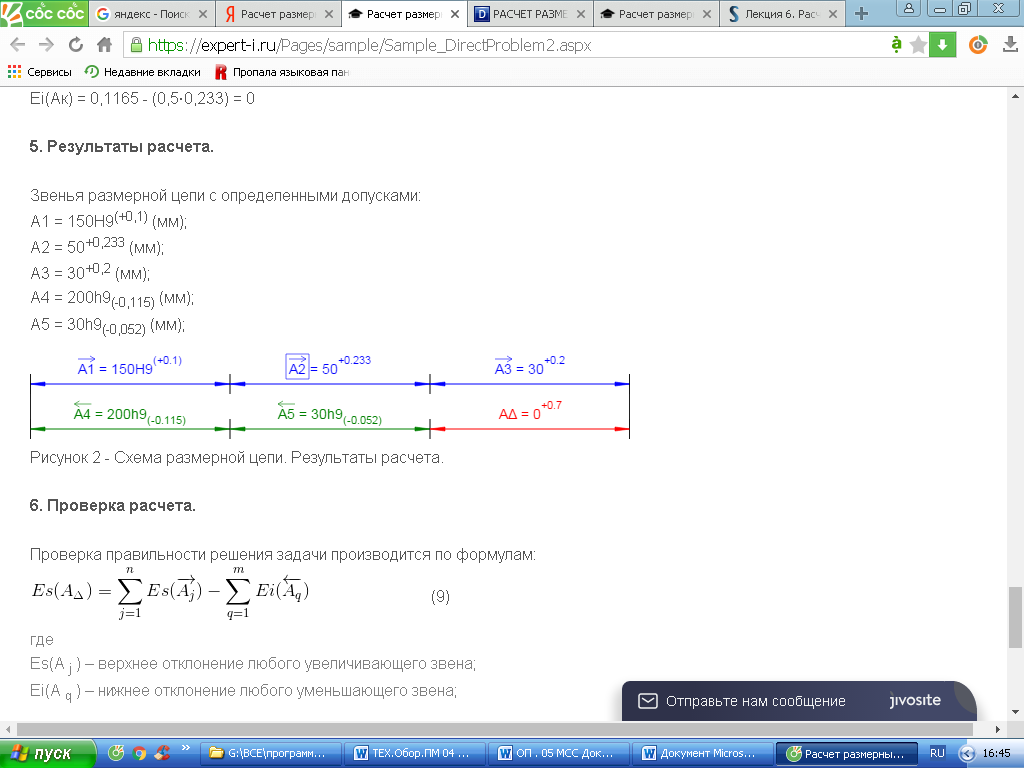
Task: Reload the page with refresh icon
Action: click(x=76, y=45)
